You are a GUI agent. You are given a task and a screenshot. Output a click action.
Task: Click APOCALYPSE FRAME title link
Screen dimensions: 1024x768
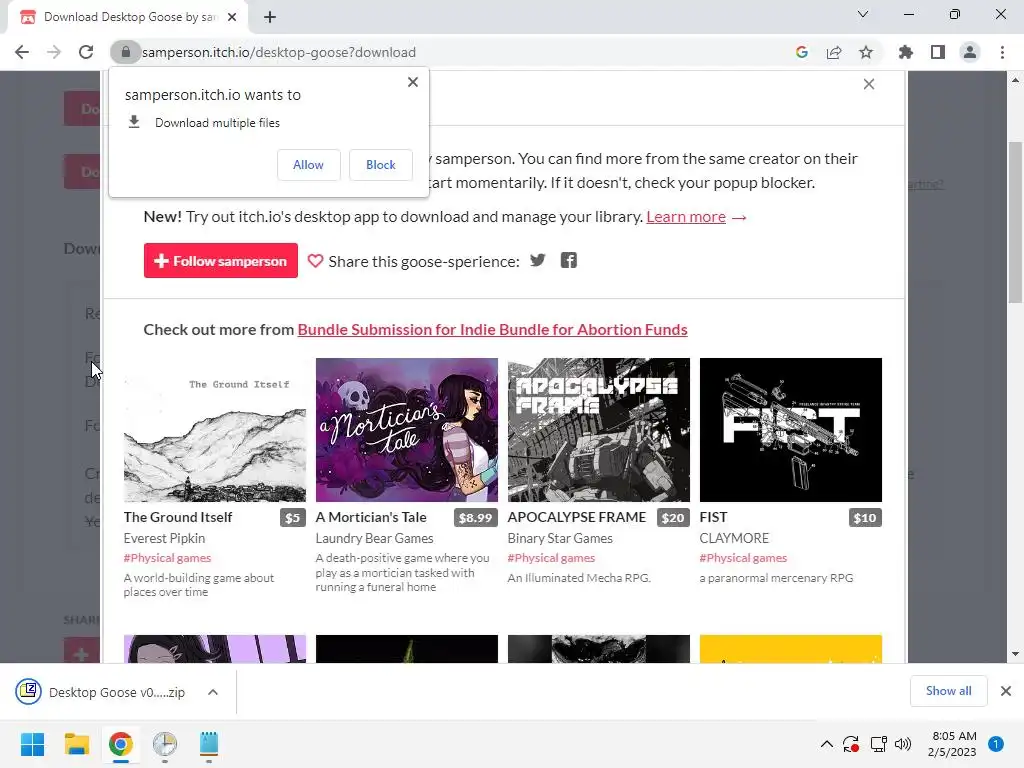[x=577, y=517]
